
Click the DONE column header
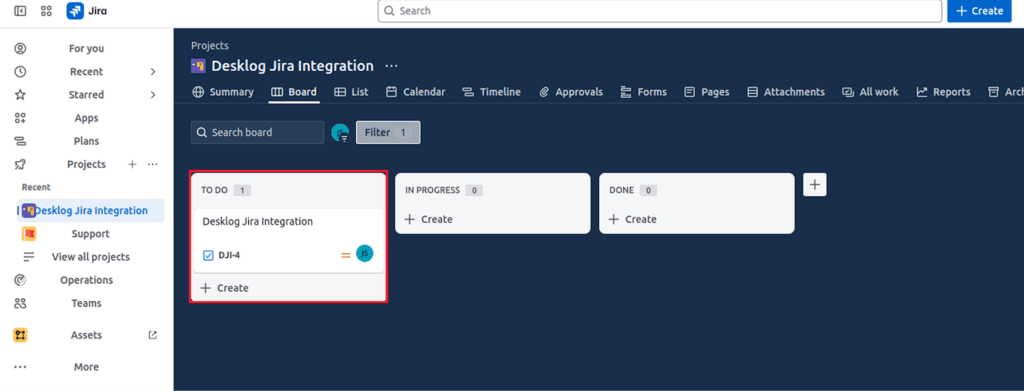[x=622, y=191]
